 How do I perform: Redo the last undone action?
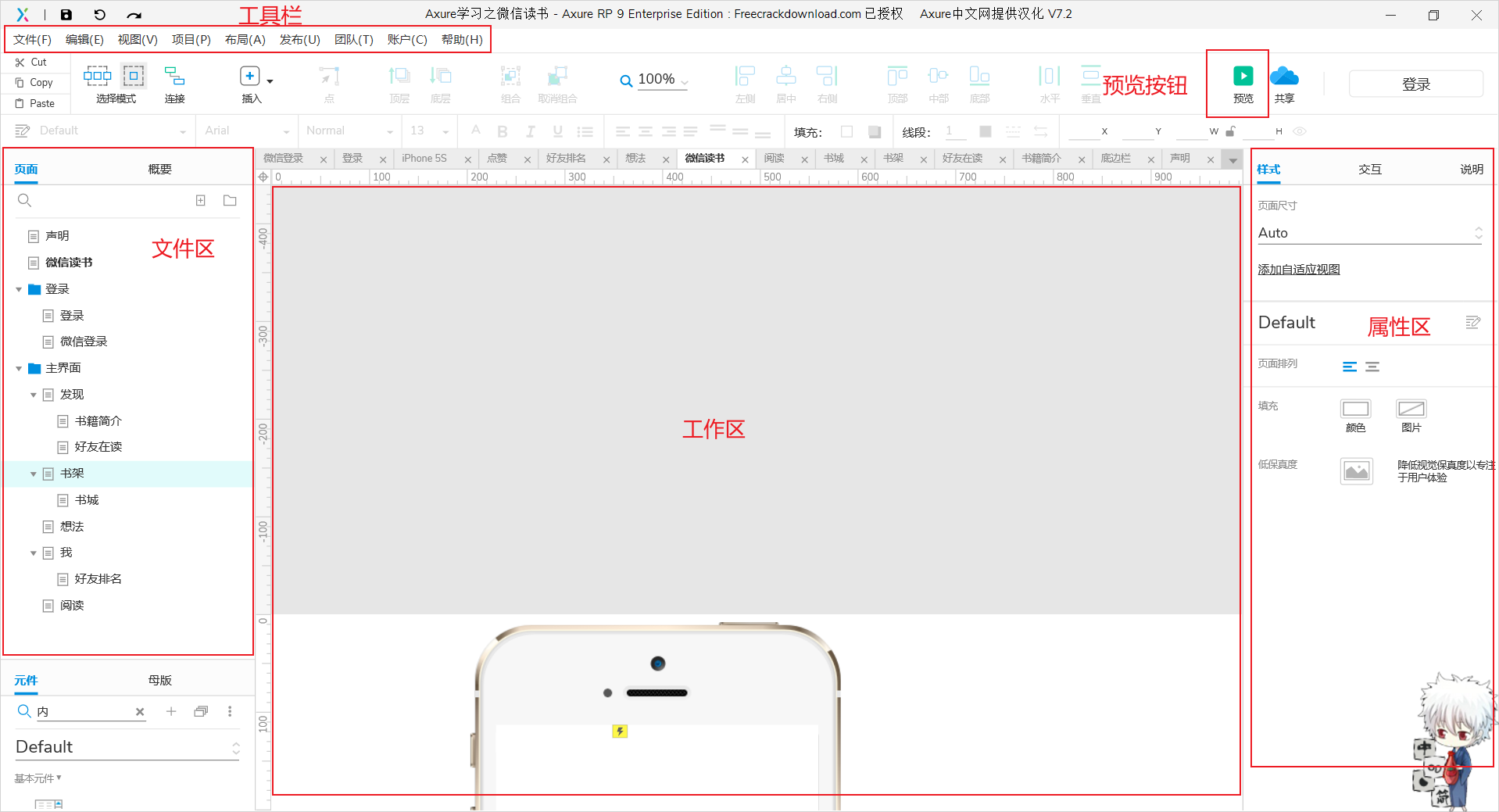tap(134, 14)
